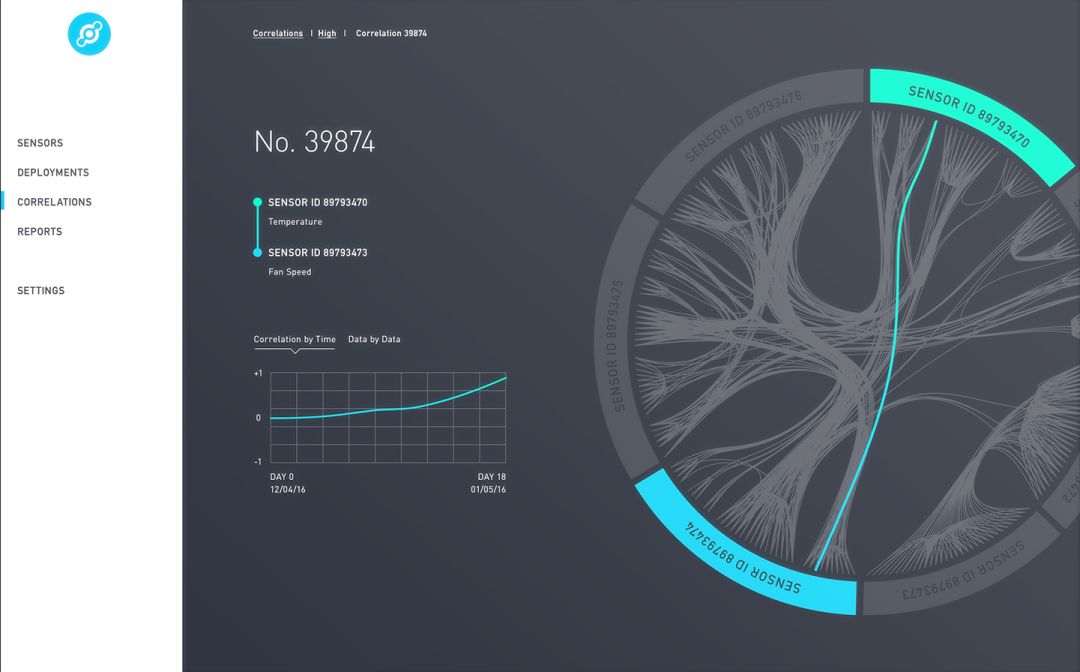Select the green Sensor ID 89793470 arc segment
Image resolution: width=1080 pixels, height=672 pixels.
968,118
